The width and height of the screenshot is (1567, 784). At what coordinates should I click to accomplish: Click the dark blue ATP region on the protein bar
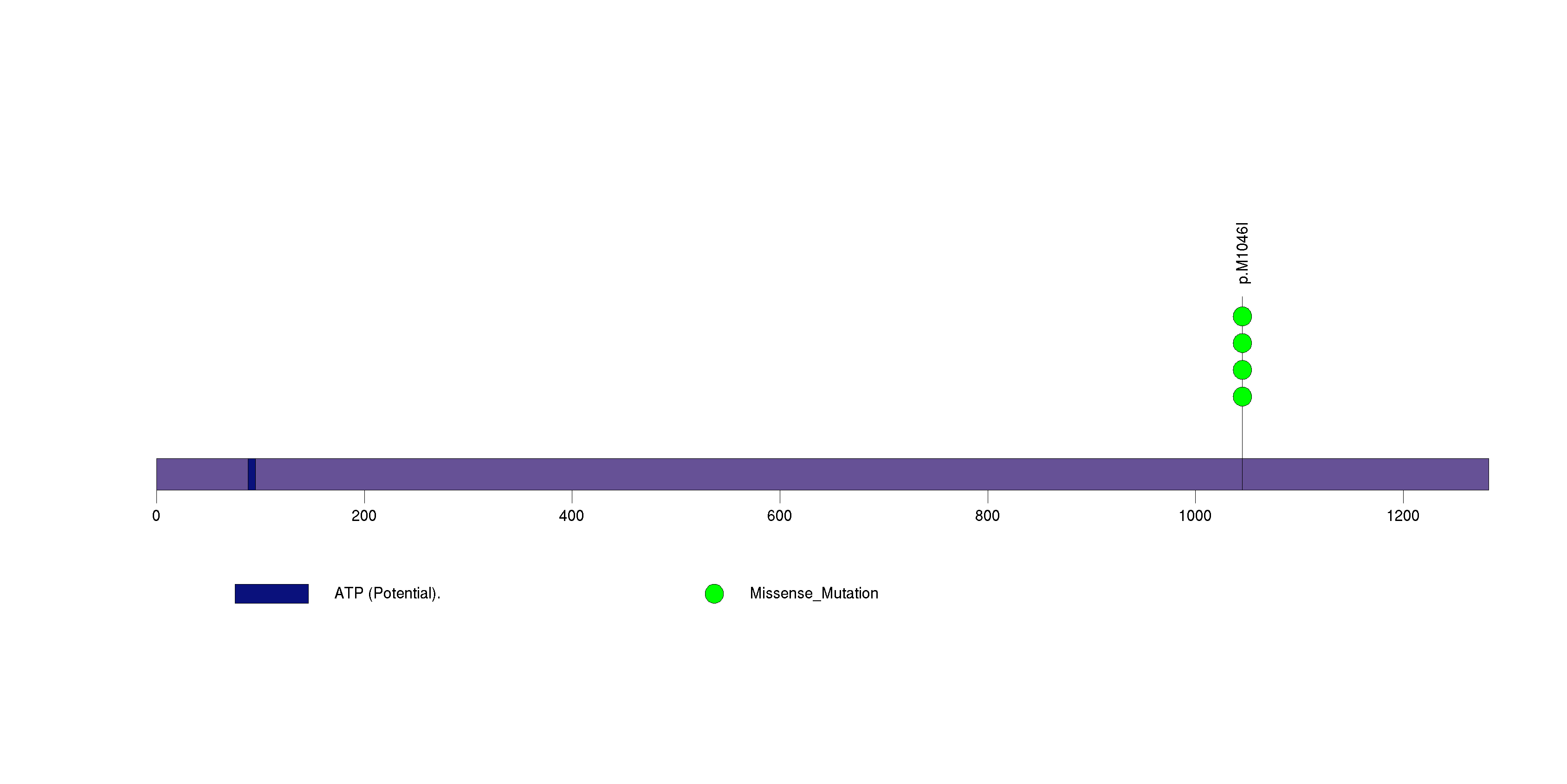click(x=251, y=474)
